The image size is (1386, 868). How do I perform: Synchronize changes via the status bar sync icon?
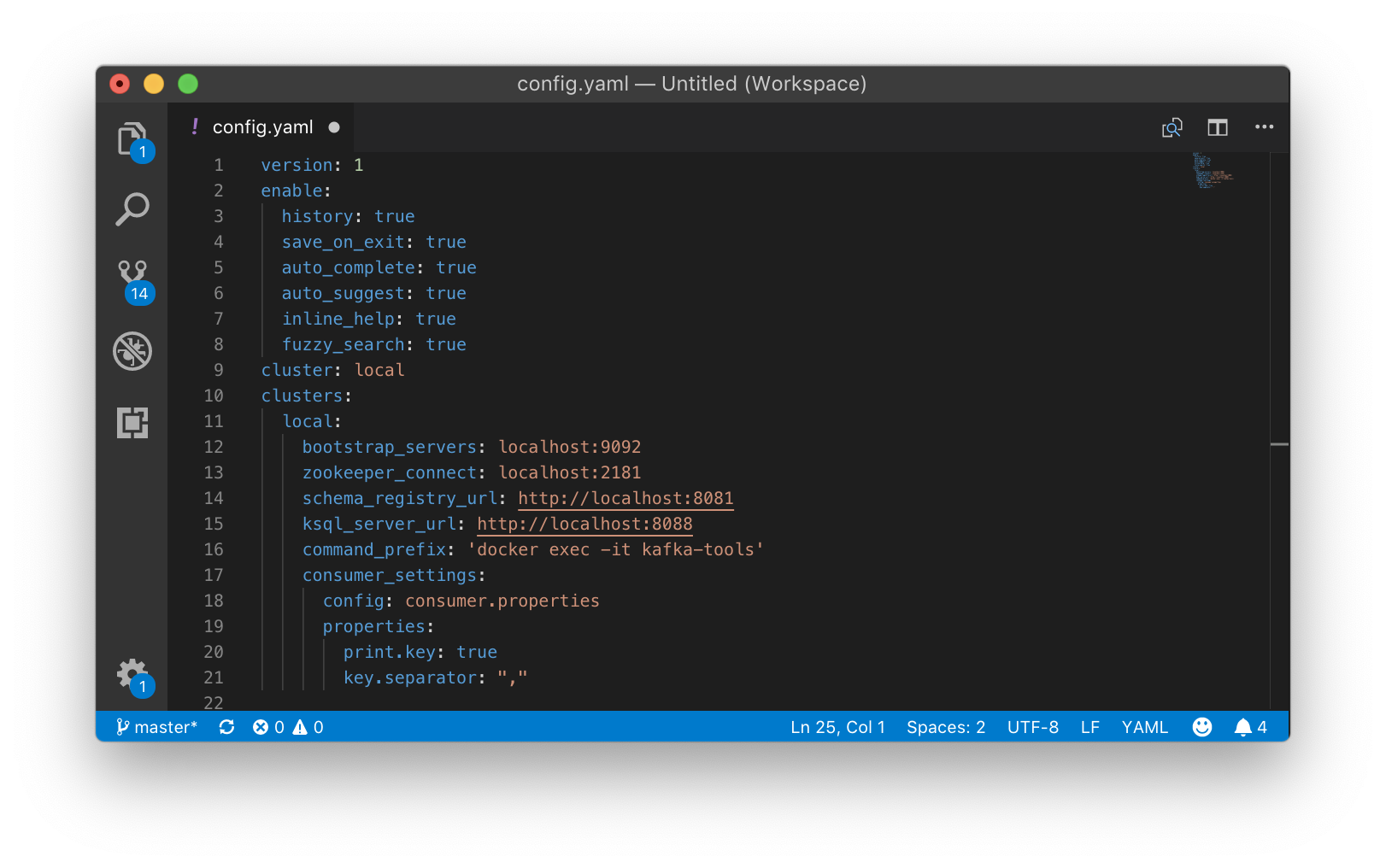(x=226, y=727)
